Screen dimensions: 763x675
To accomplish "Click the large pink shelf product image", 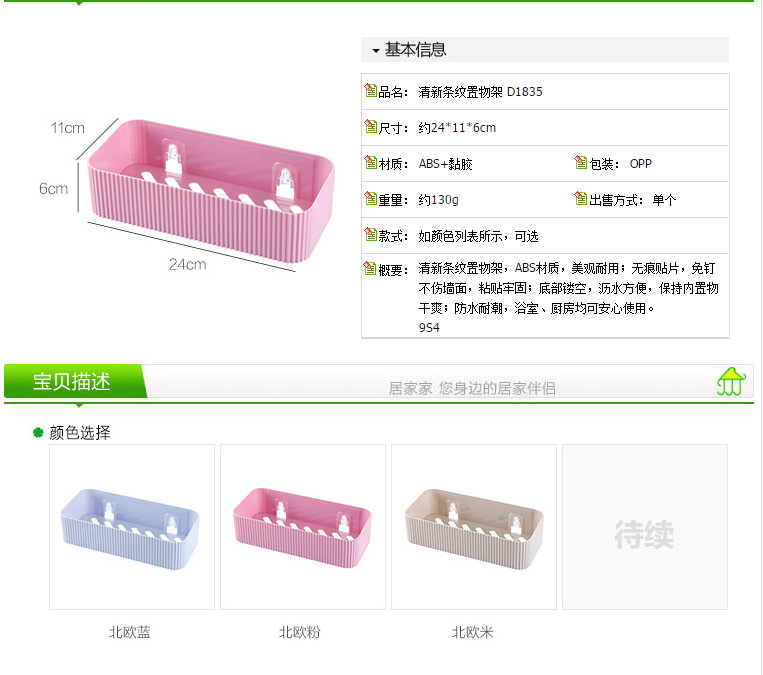I will 211,191.
